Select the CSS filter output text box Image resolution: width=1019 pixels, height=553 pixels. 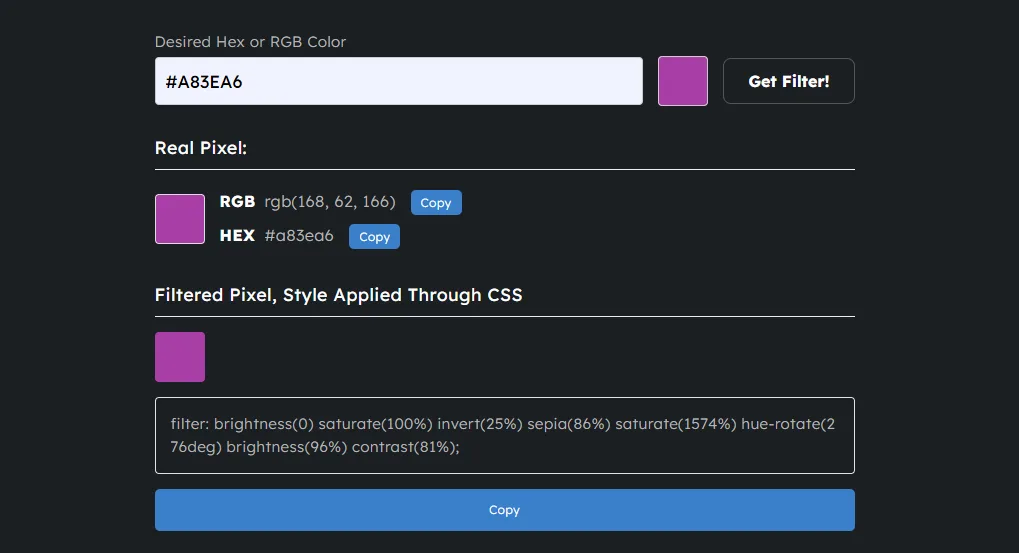504,435
